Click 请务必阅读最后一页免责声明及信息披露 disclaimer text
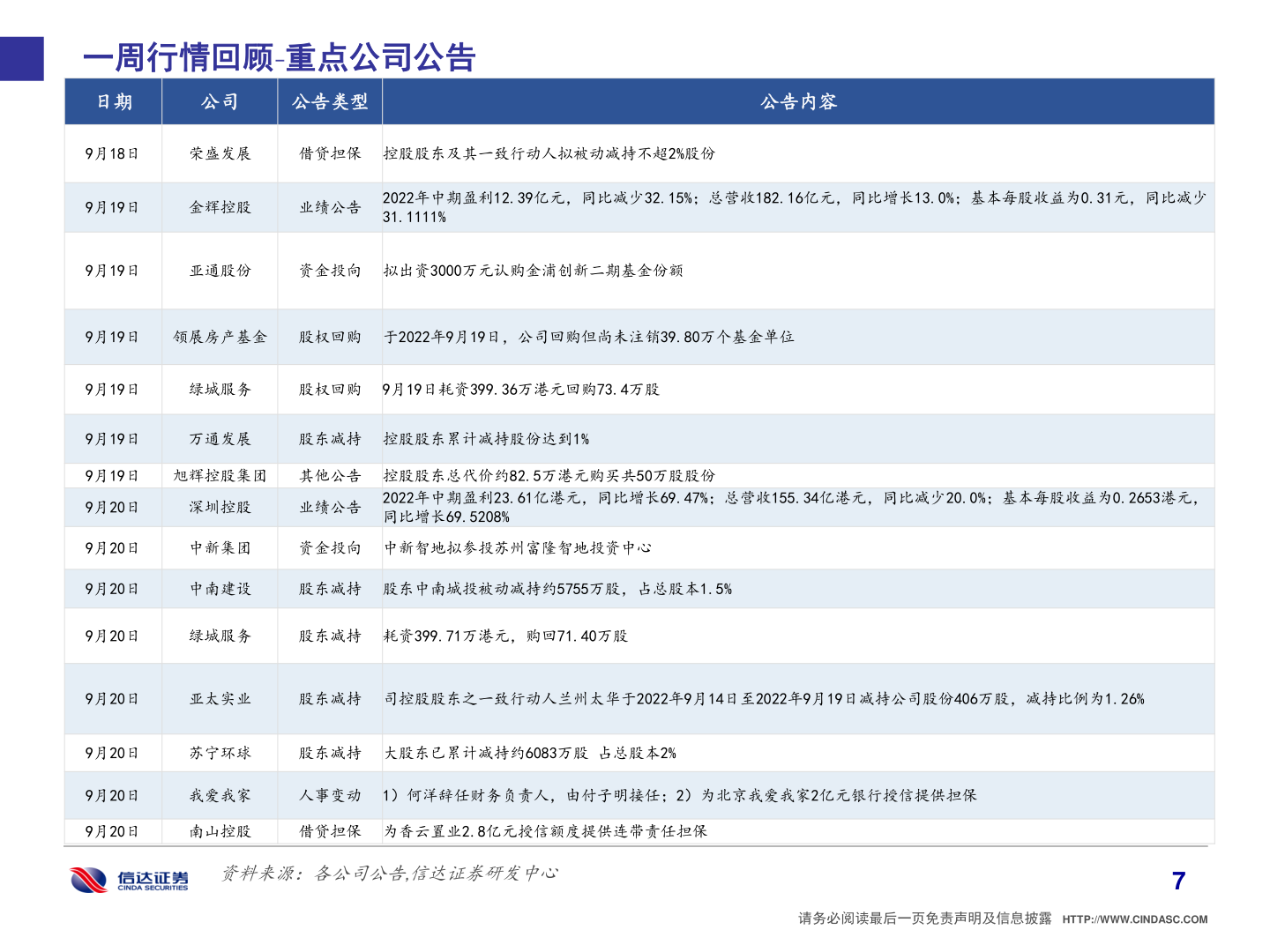1270x952 pixels. tap(923, 917)
